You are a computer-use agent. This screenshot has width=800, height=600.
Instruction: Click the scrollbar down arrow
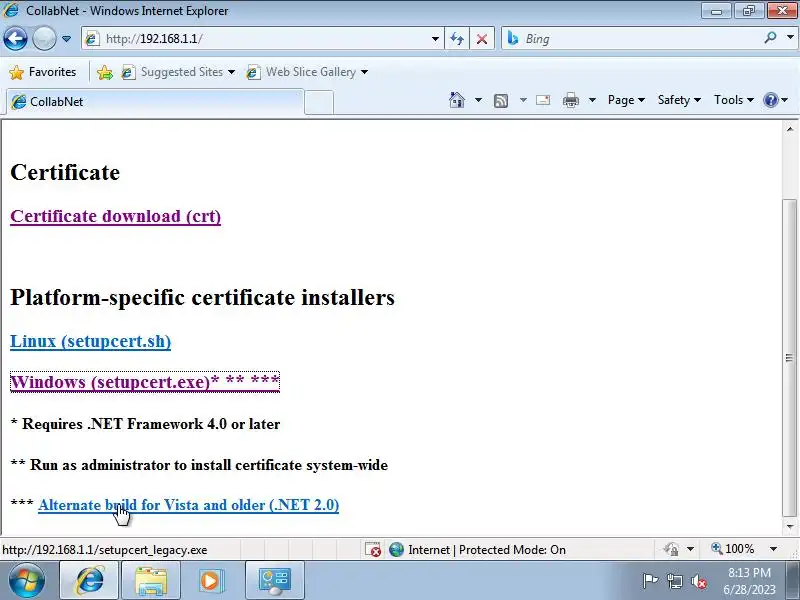point(790,527)
